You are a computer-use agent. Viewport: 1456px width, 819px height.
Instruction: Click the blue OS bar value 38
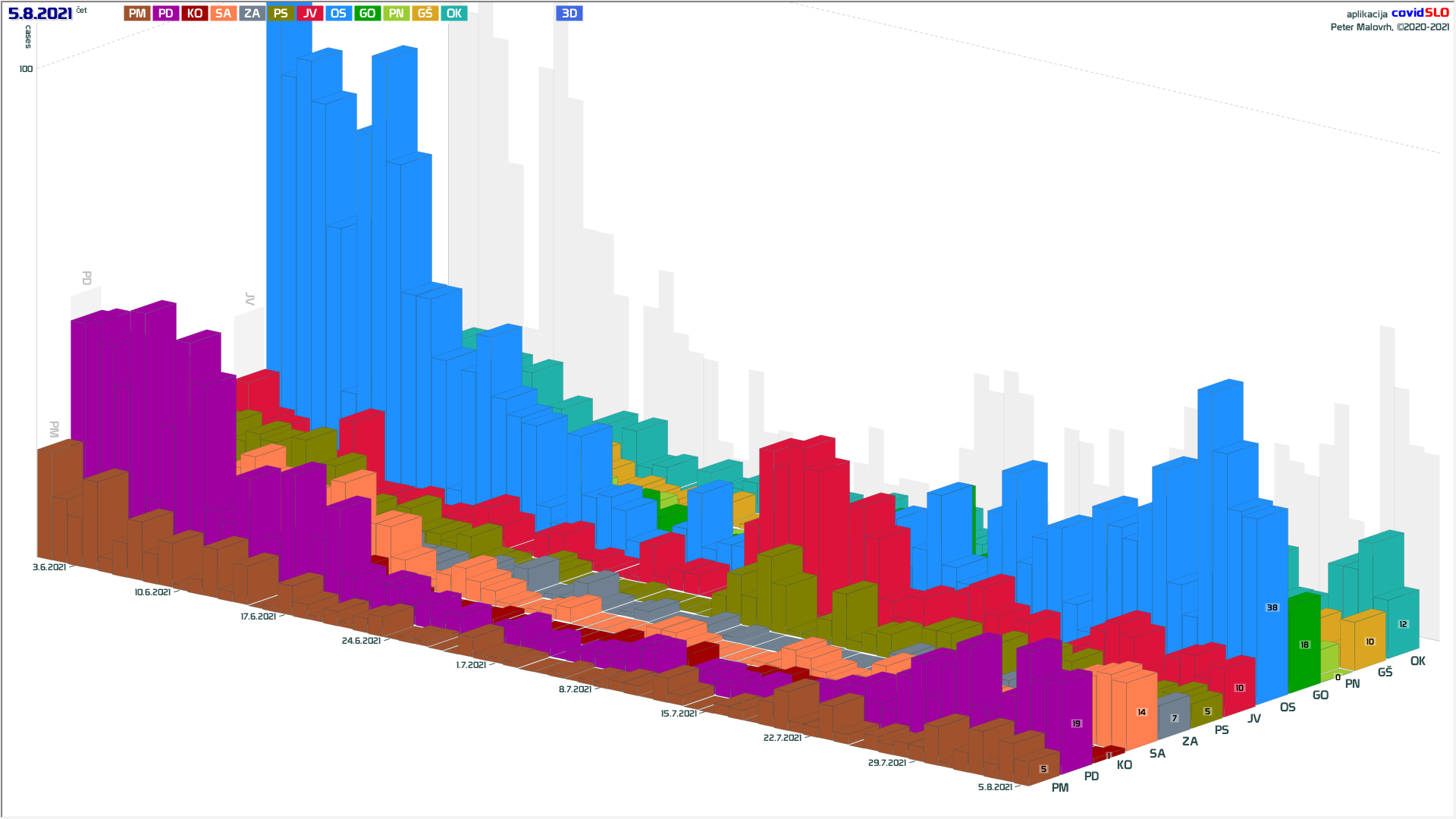point(1272,607)
